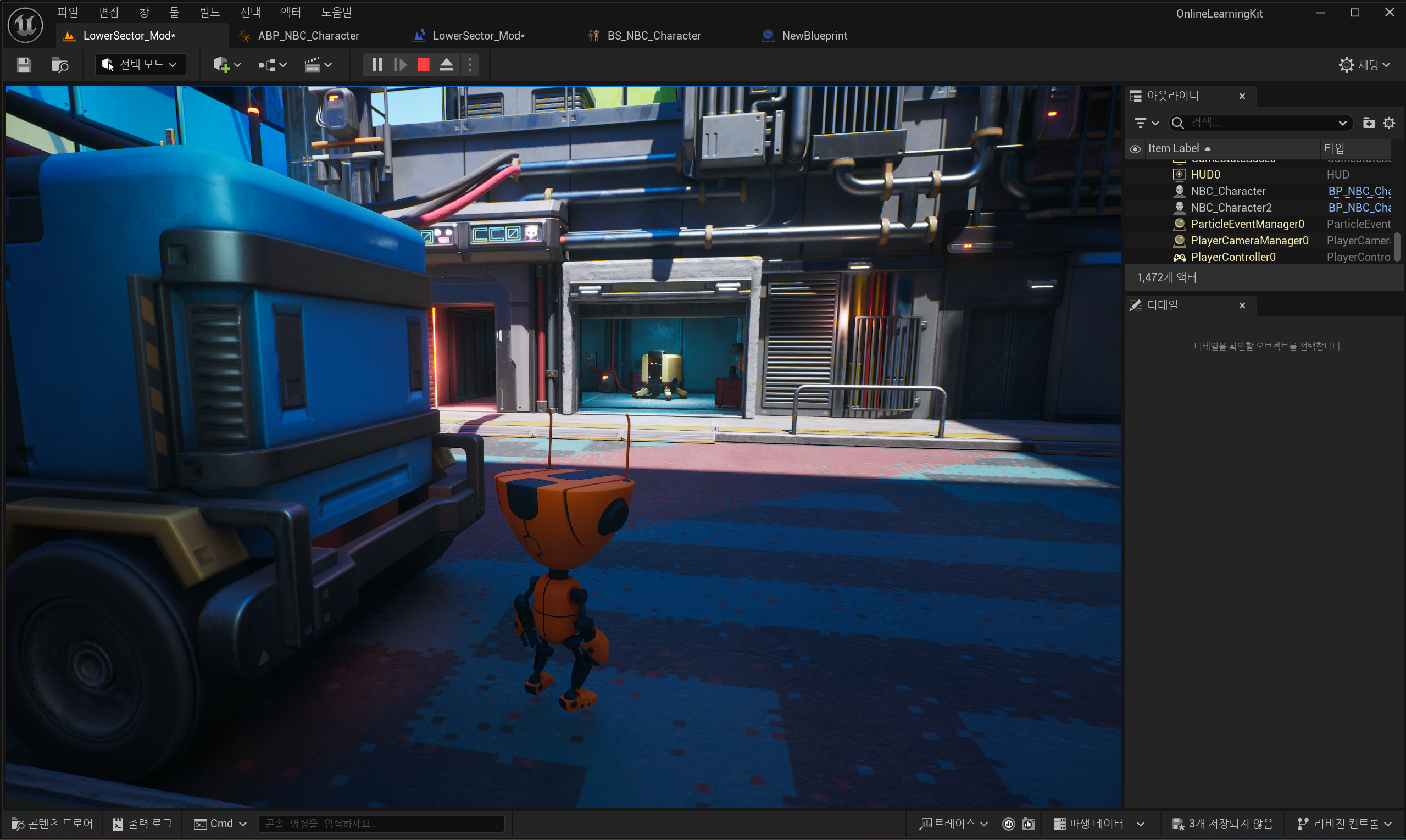1406x840 pixels.
Task: Create new folder in Outliner
Action: 1369,123
